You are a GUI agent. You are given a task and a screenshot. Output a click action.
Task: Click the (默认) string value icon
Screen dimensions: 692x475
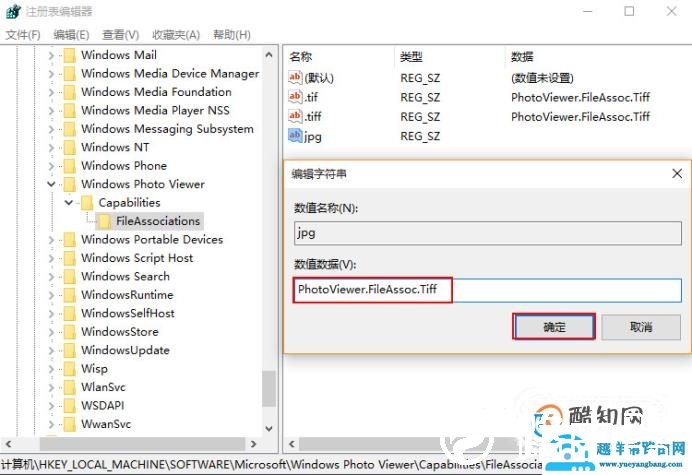pos(295,77)
